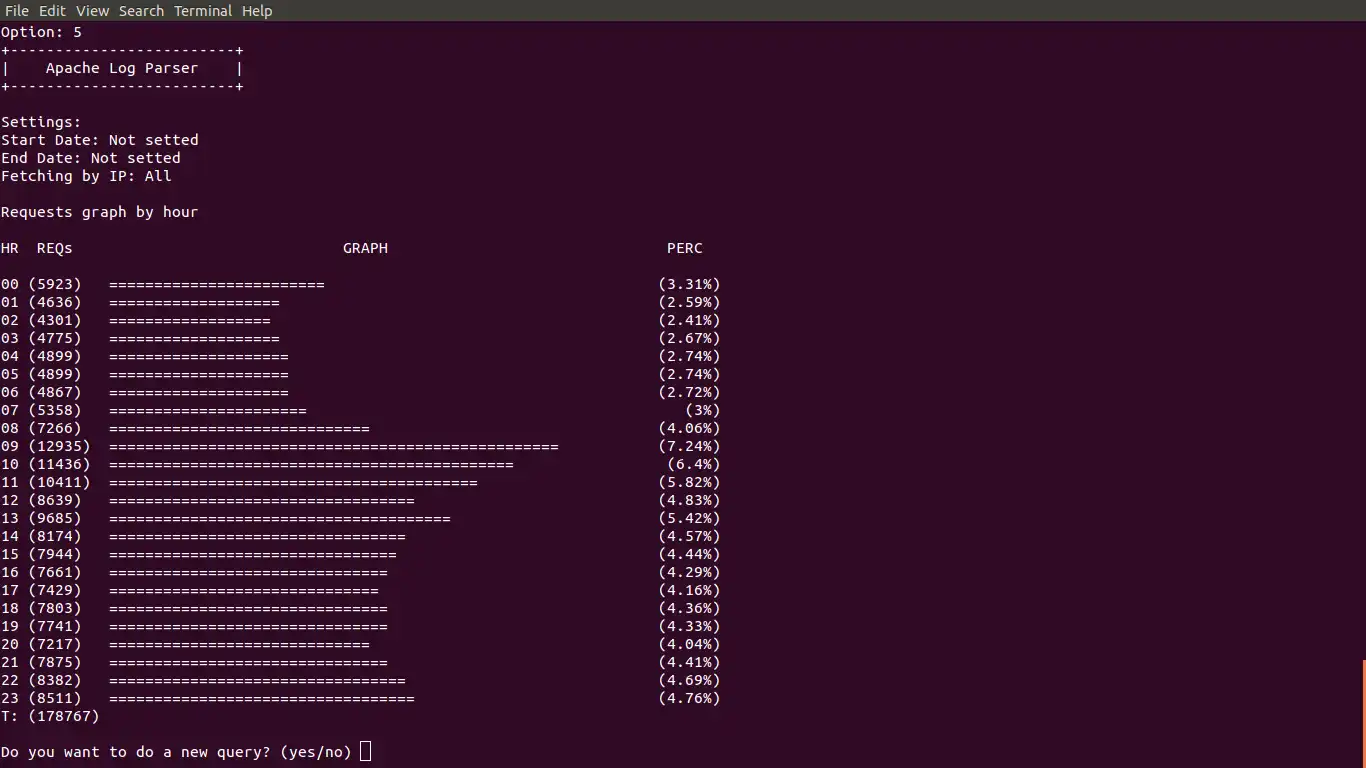This screenshot has height=768, width=1366.
Task: Click the percentage '(4.06%)'
Action: [689, 428]
